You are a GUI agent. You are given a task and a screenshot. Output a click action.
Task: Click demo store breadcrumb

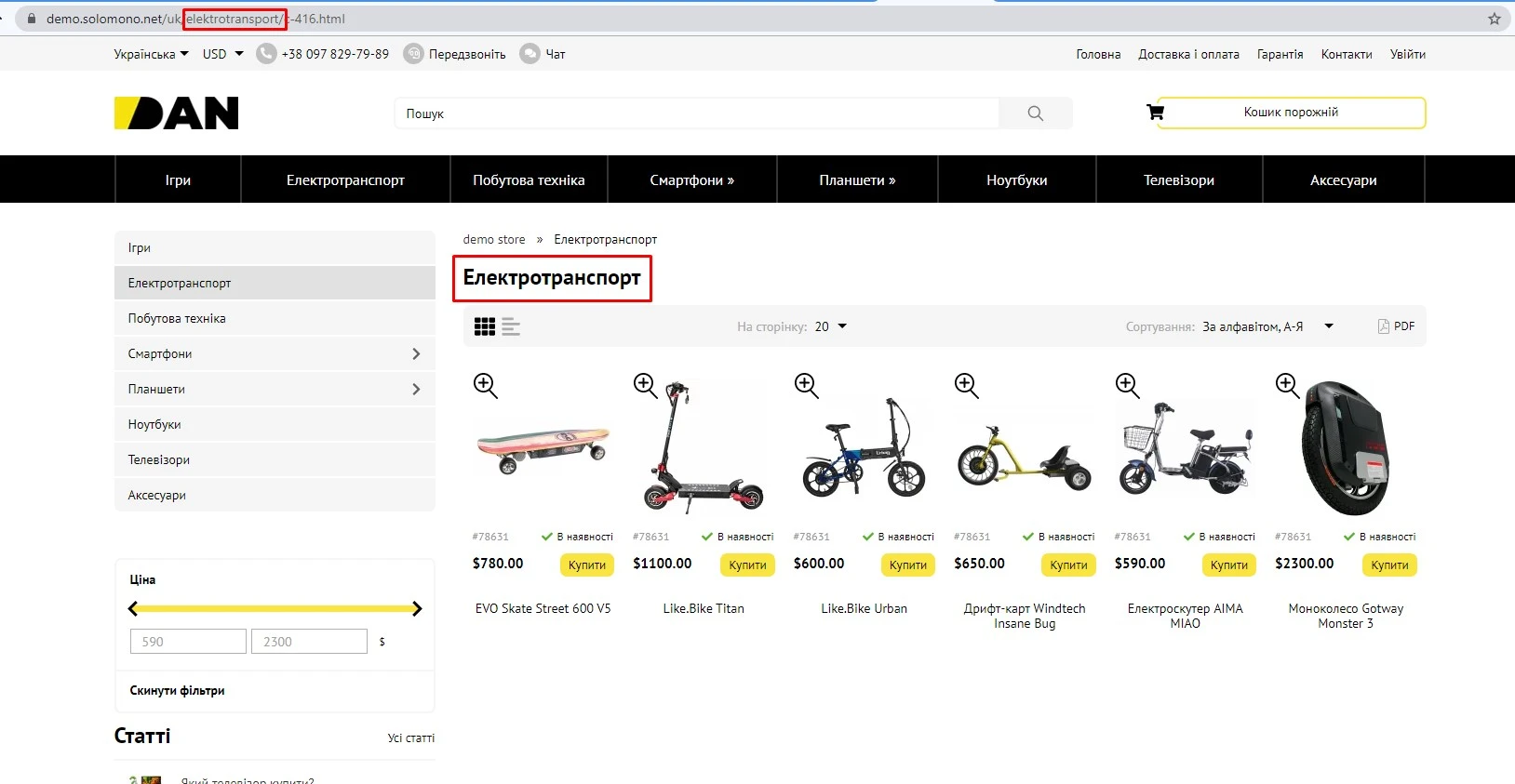(494, 239)
